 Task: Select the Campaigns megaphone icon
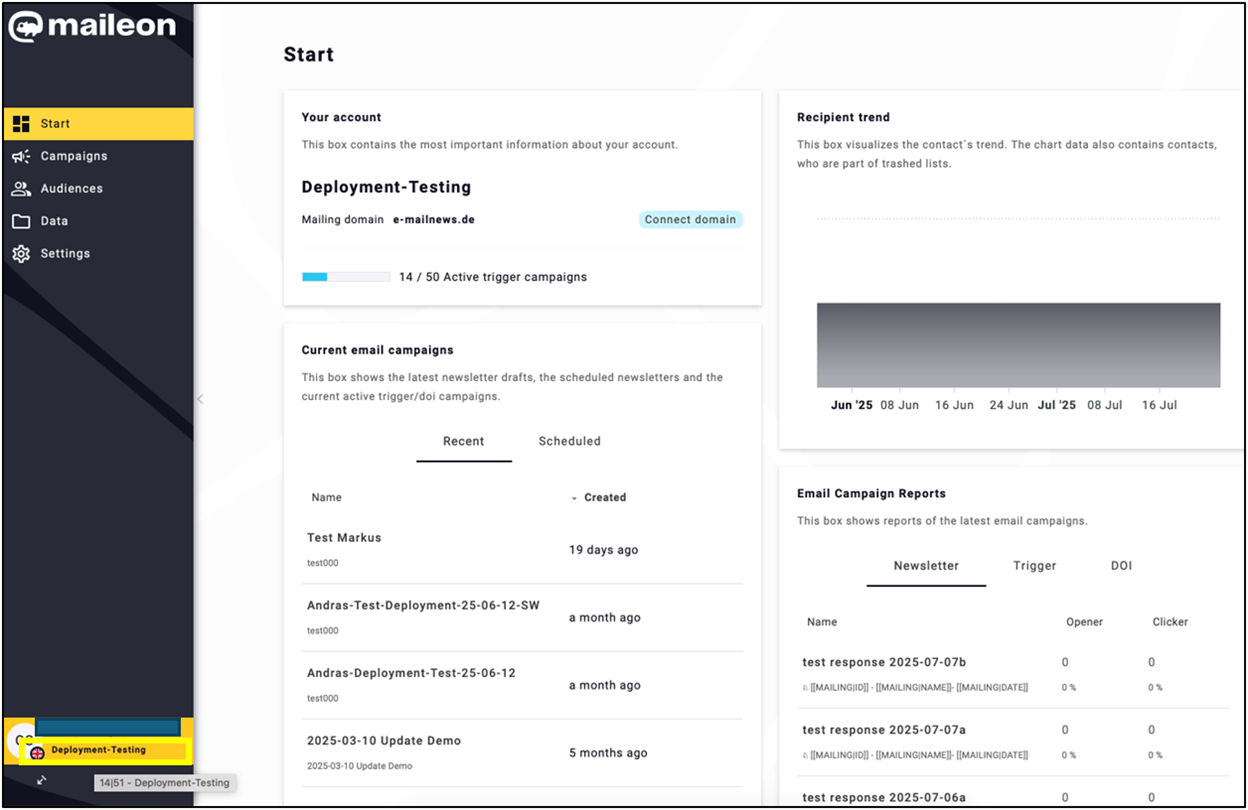pos(20,156)
